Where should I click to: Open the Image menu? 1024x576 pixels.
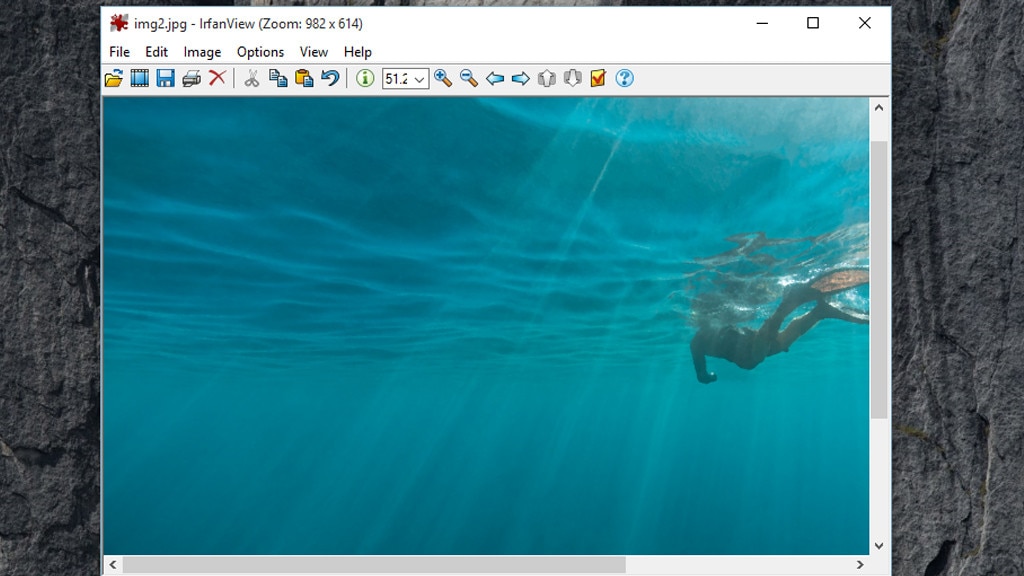(x=202, y=52)
